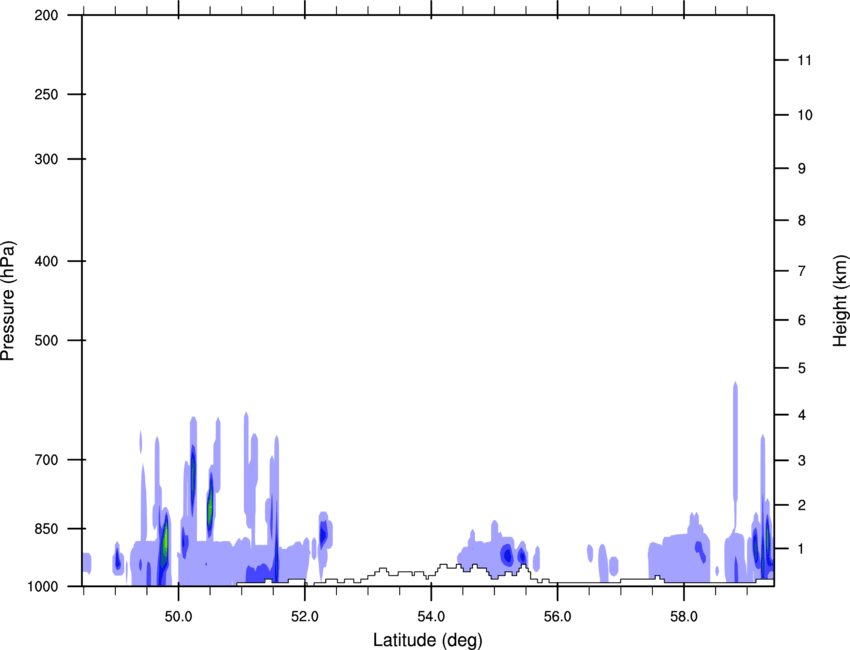Click the 52.0 latitude tick label
Viewport: 850px width, 650px height.
click(305, 617)
